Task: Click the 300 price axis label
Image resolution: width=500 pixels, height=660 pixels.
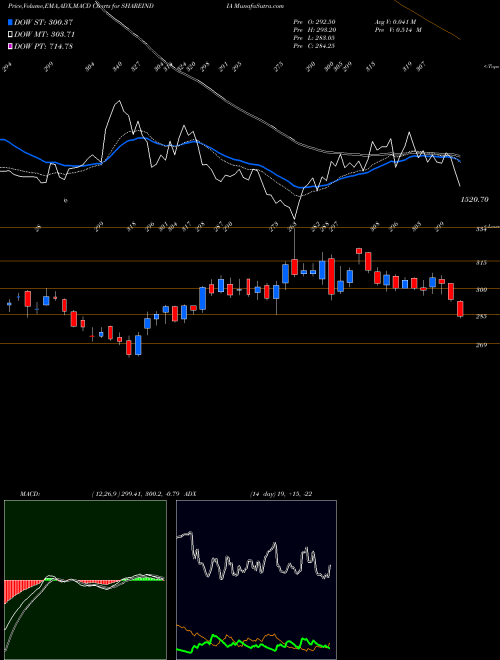Action: [x=481, y=290]
